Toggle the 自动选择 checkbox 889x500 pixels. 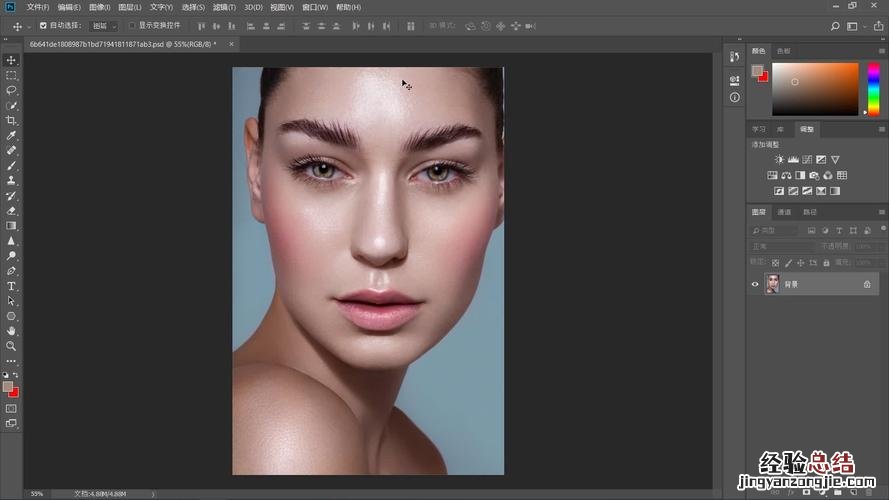coord(43,25)
